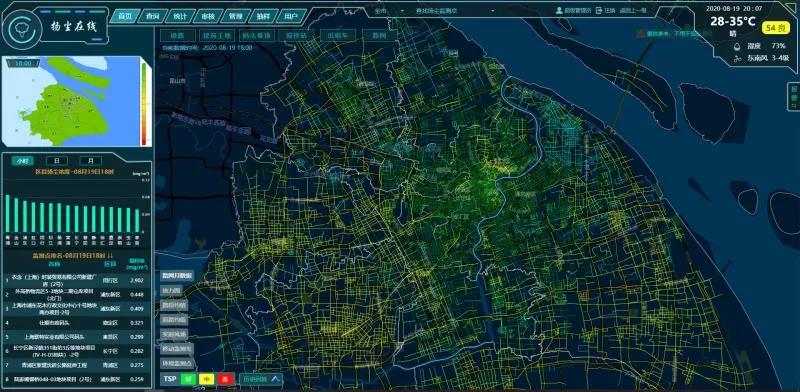The image size is (800, 392).
Task: Open the side tab on right map edge
Action: pyautogui.click(x=793, y=97)
